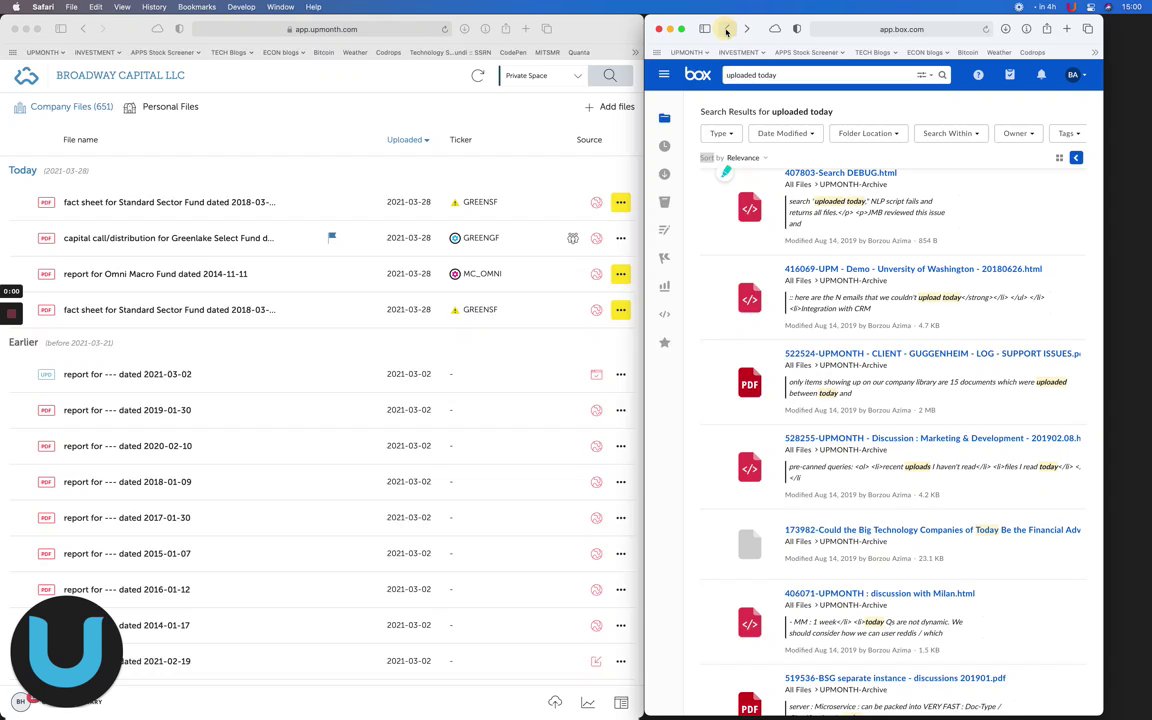This screenshot has width=1152, height=720.
Task: Open the Upmonth search magnifier button
Action: point(611,76)
